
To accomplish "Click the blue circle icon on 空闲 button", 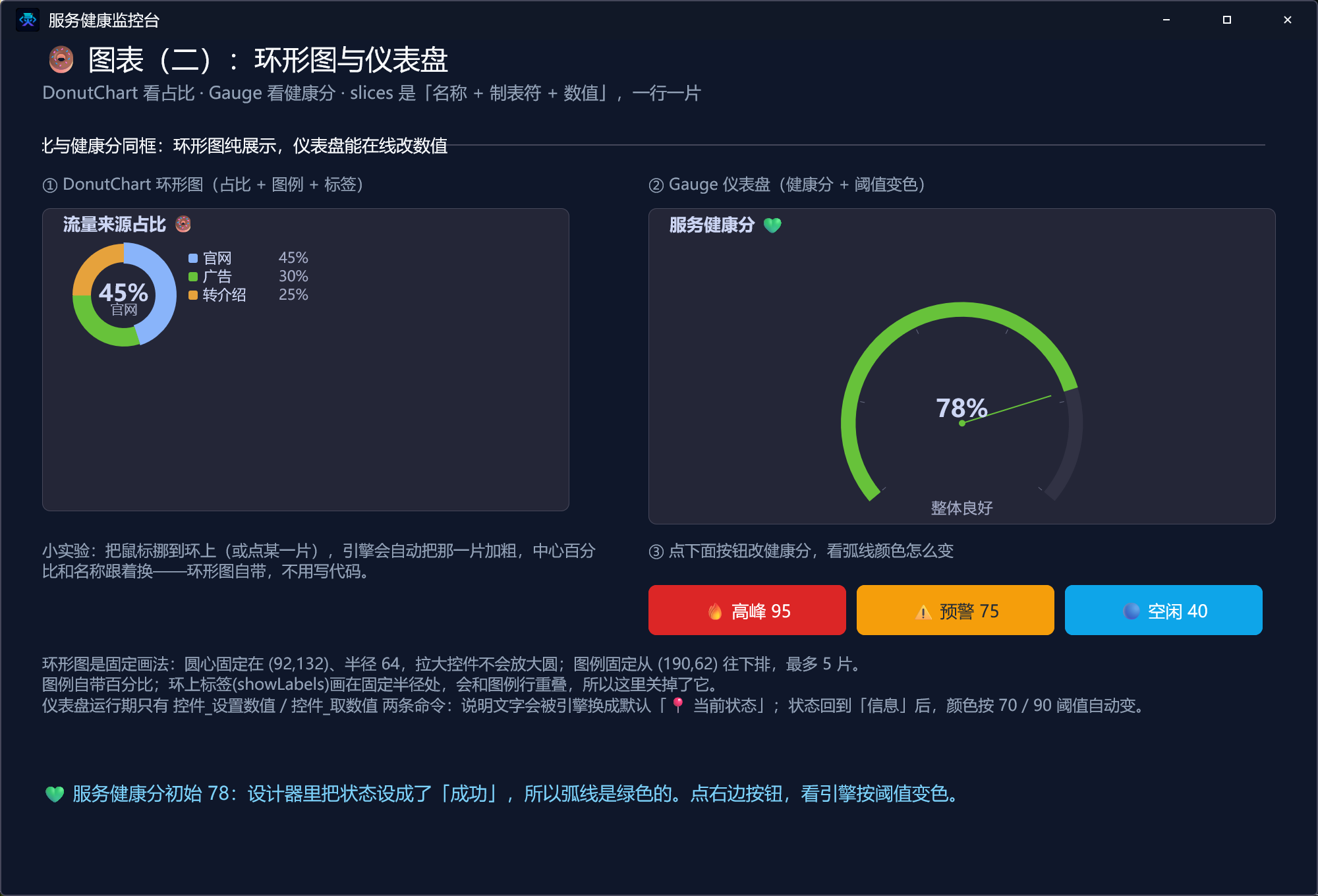I will tap(1132, 611).
